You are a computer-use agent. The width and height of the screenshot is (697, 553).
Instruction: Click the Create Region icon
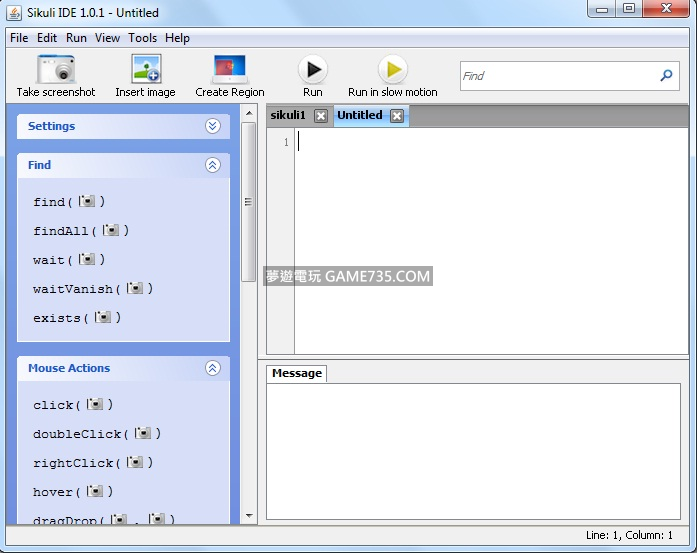coord(230,69)
